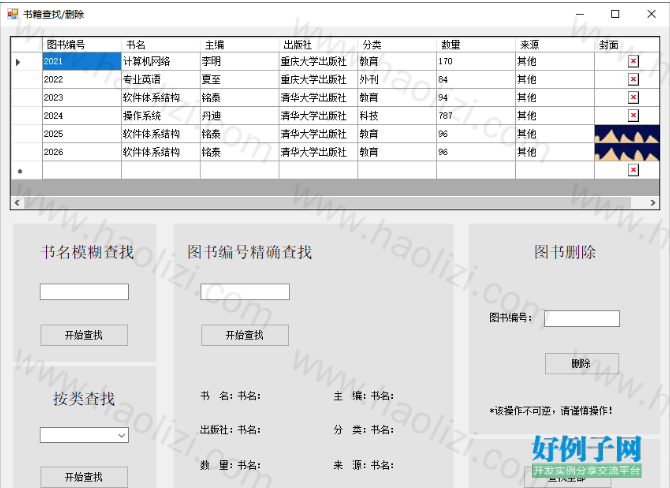Click the 删除 button
Viewport: 670px width, 488px height.
(582, 364)
